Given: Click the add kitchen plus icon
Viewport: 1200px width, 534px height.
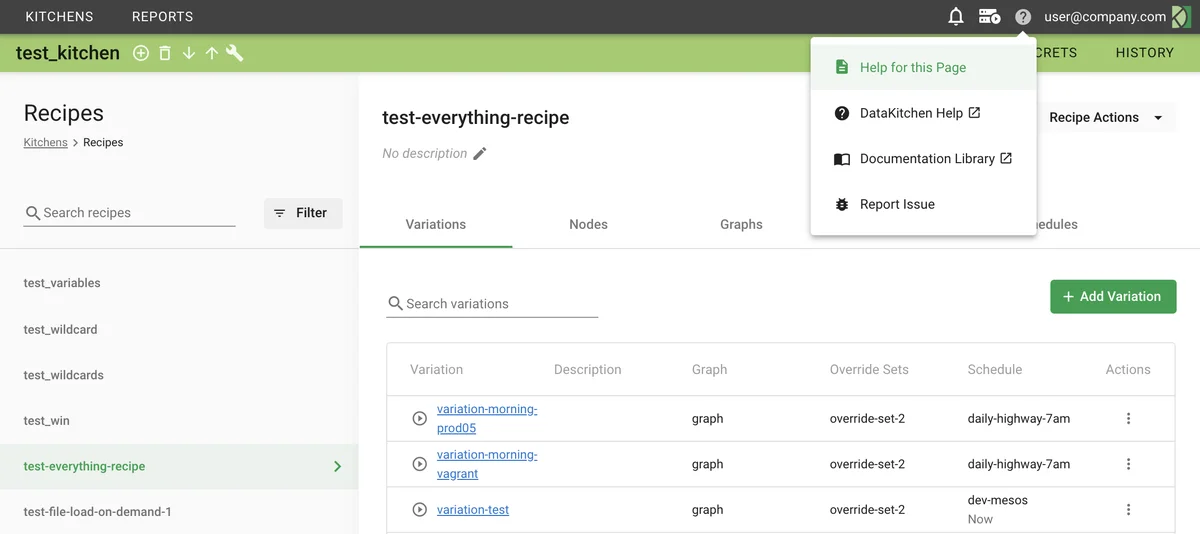Looking at the screenshot, I should (141, 53).
